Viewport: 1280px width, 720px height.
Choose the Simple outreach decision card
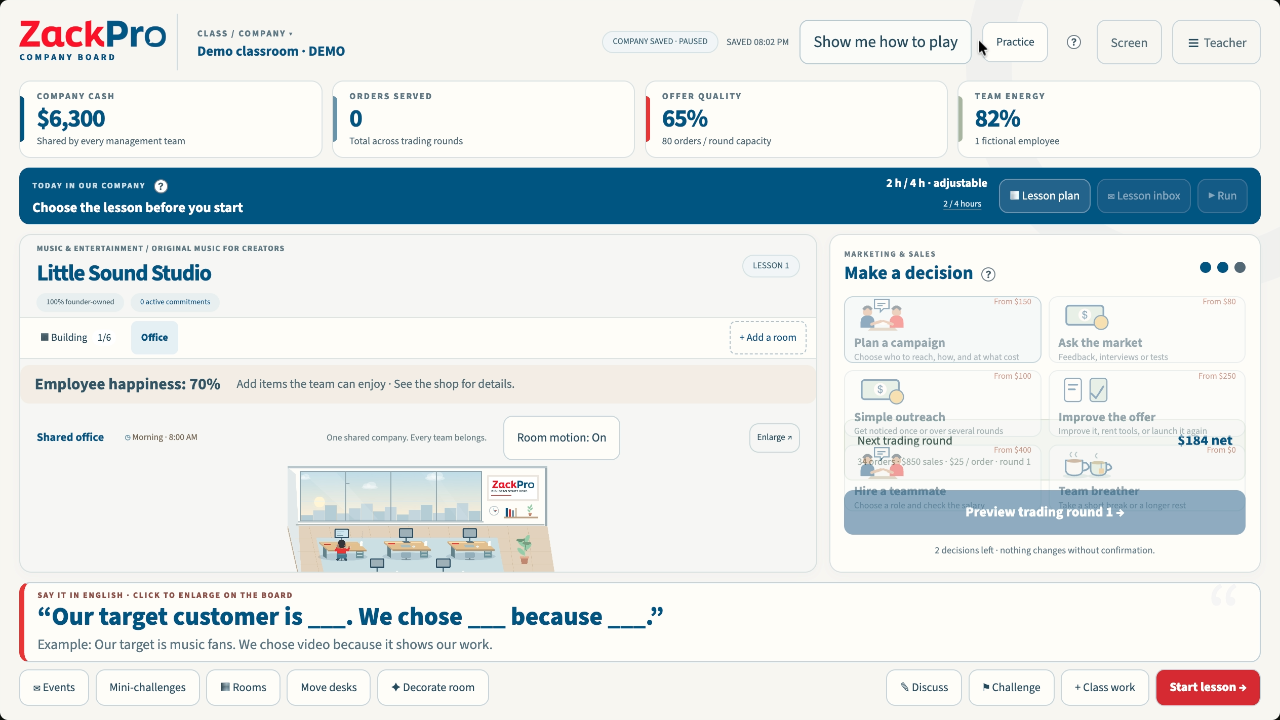(942, 405)
